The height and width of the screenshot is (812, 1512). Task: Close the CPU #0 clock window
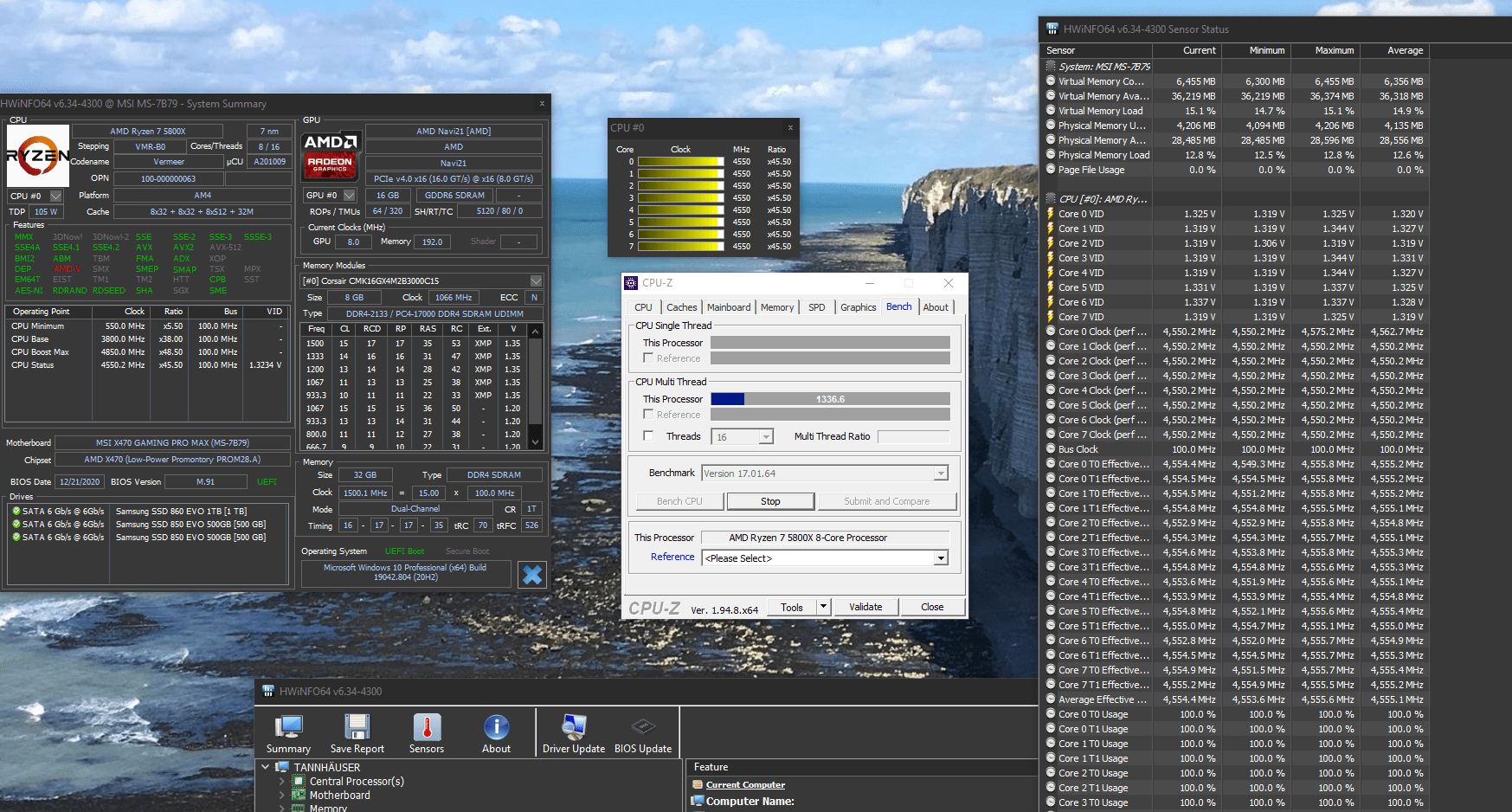tap(790, 127)
